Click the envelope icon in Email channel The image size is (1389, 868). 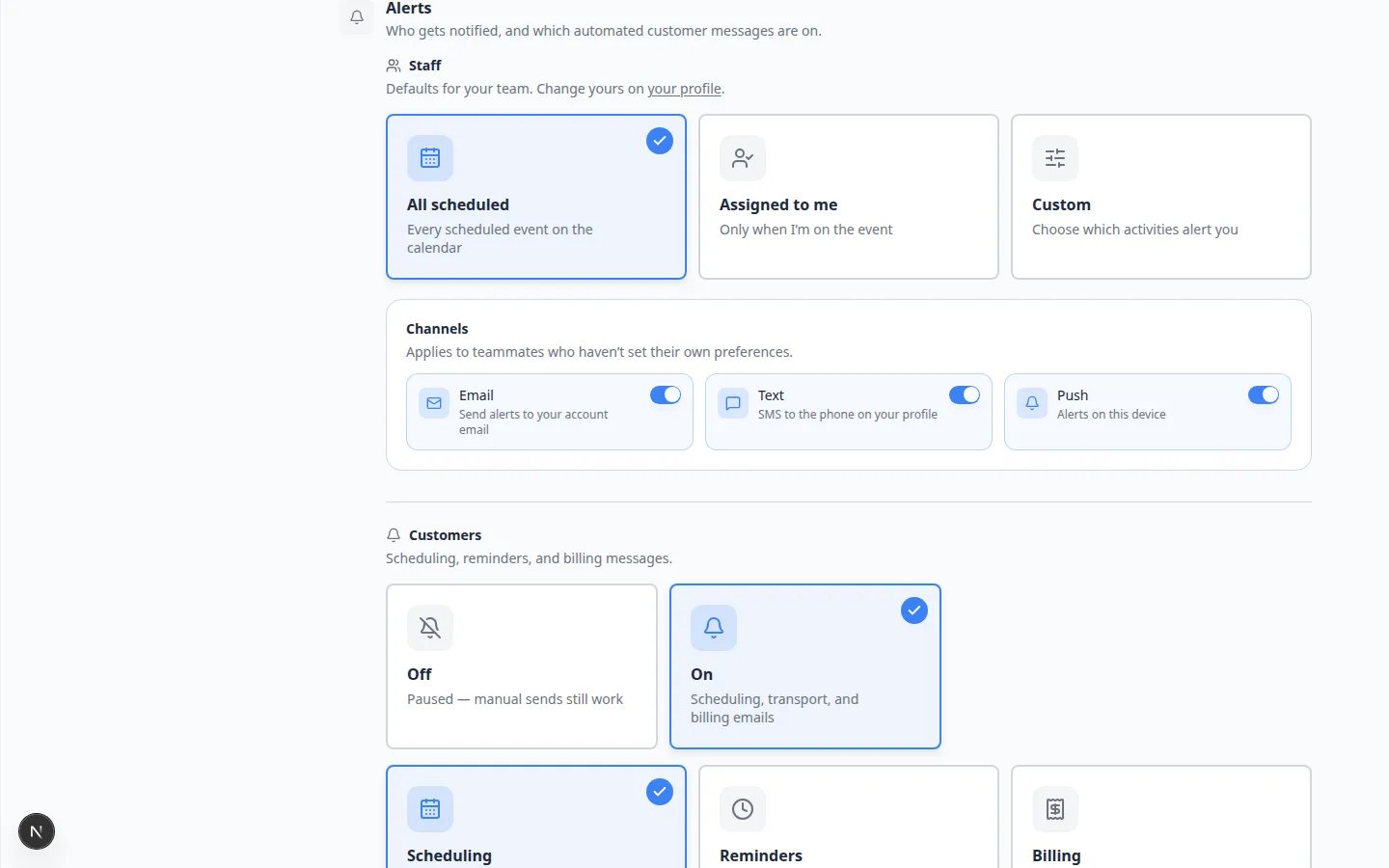[434, 403]
